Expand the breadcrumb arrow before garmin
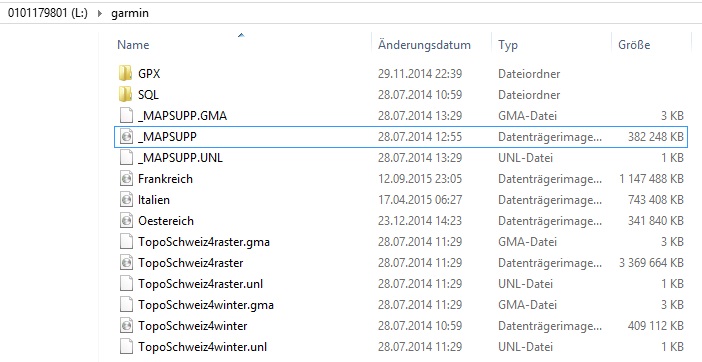Image resolution: width=702 pixels, height=362 pixels. tap(99, 13)
